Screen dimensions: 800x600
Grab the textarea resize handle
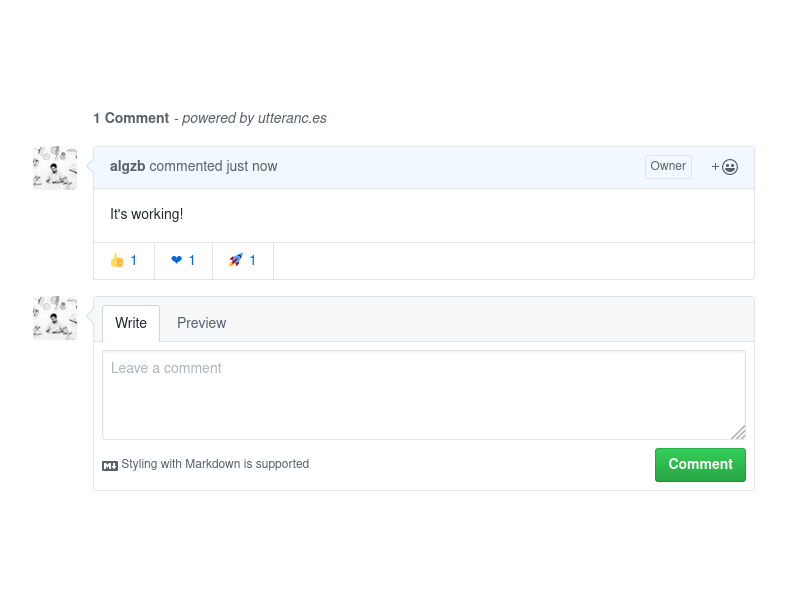738,432
